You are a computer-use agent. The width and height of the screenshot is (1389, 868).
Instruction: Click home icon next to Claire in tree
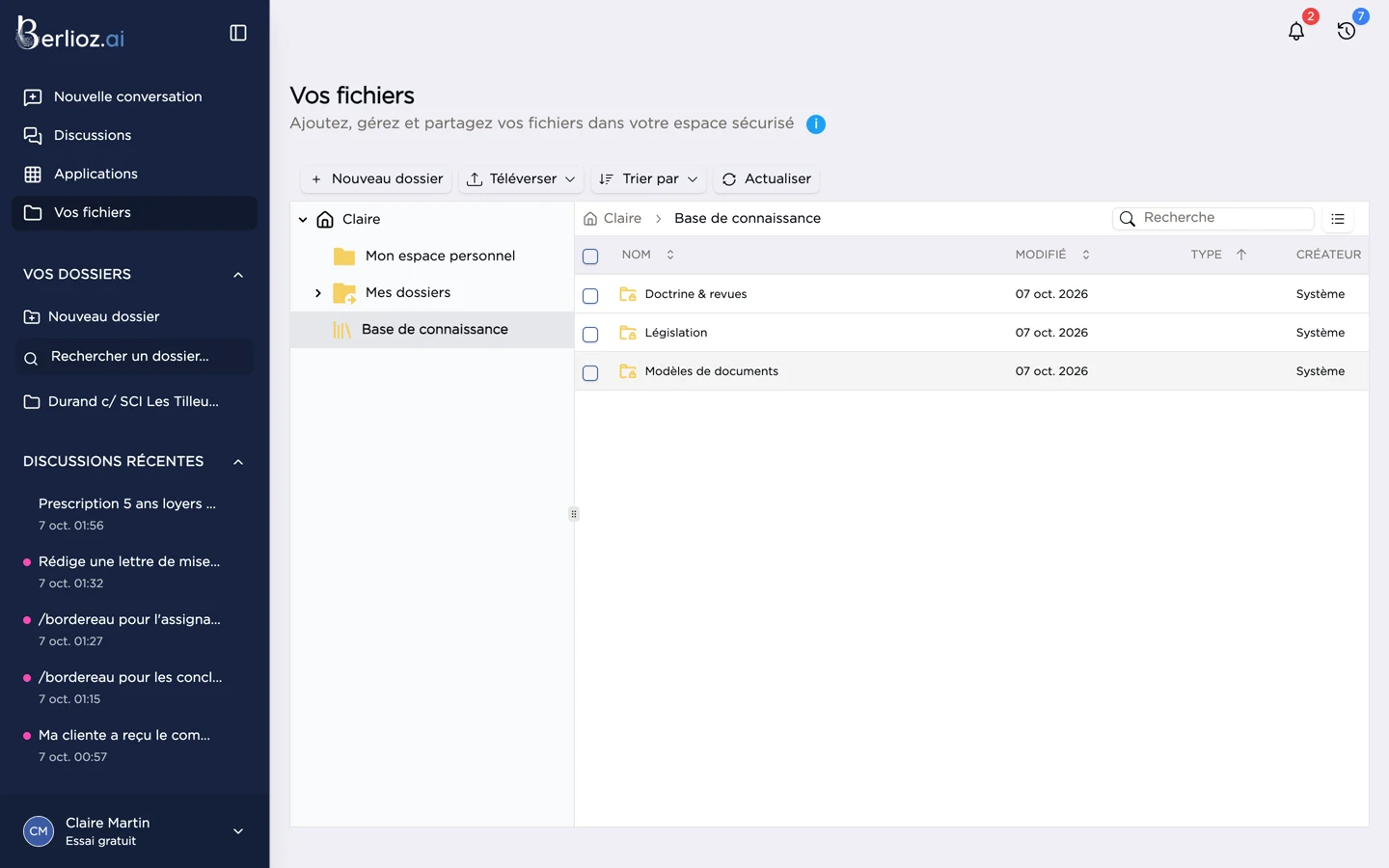point(325,220)
